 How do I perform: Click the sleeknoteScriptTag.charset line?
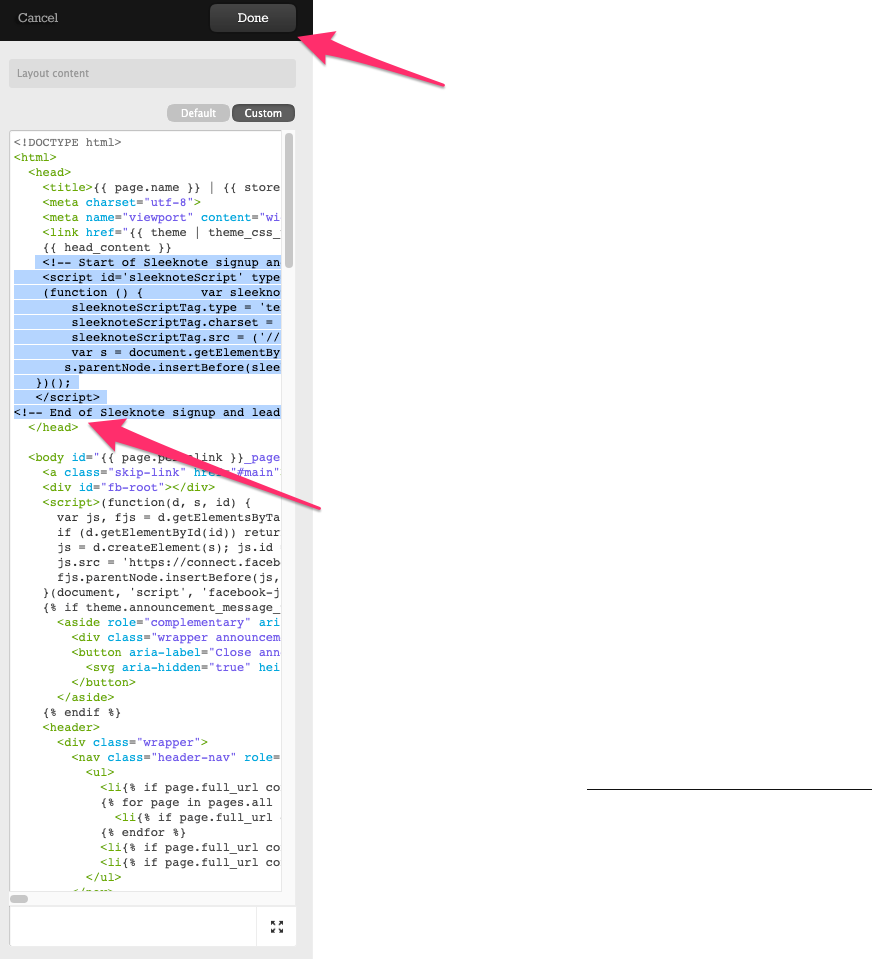click(172, 322)
